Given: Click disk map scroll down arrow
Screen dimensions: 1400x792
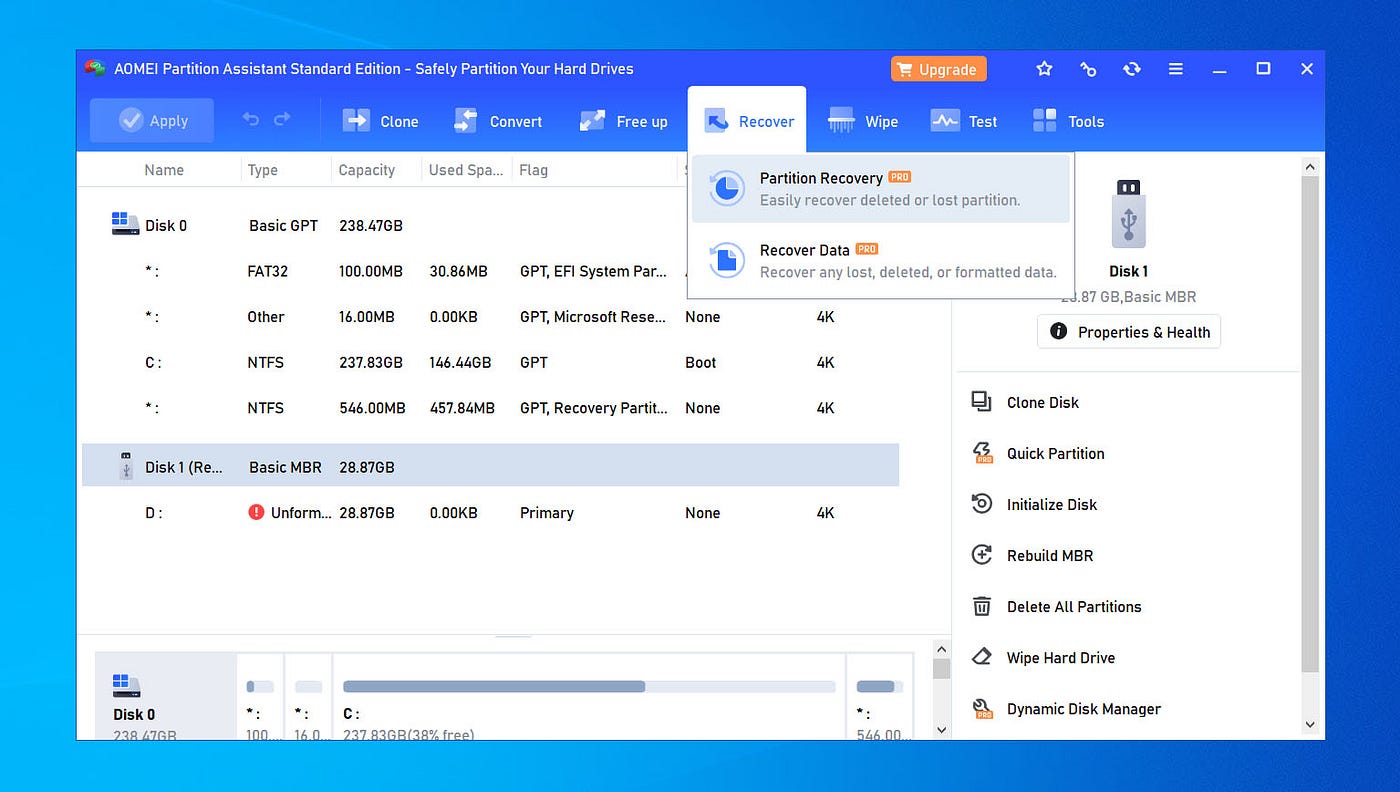Looking at the screenshot, I should [940, 730].
